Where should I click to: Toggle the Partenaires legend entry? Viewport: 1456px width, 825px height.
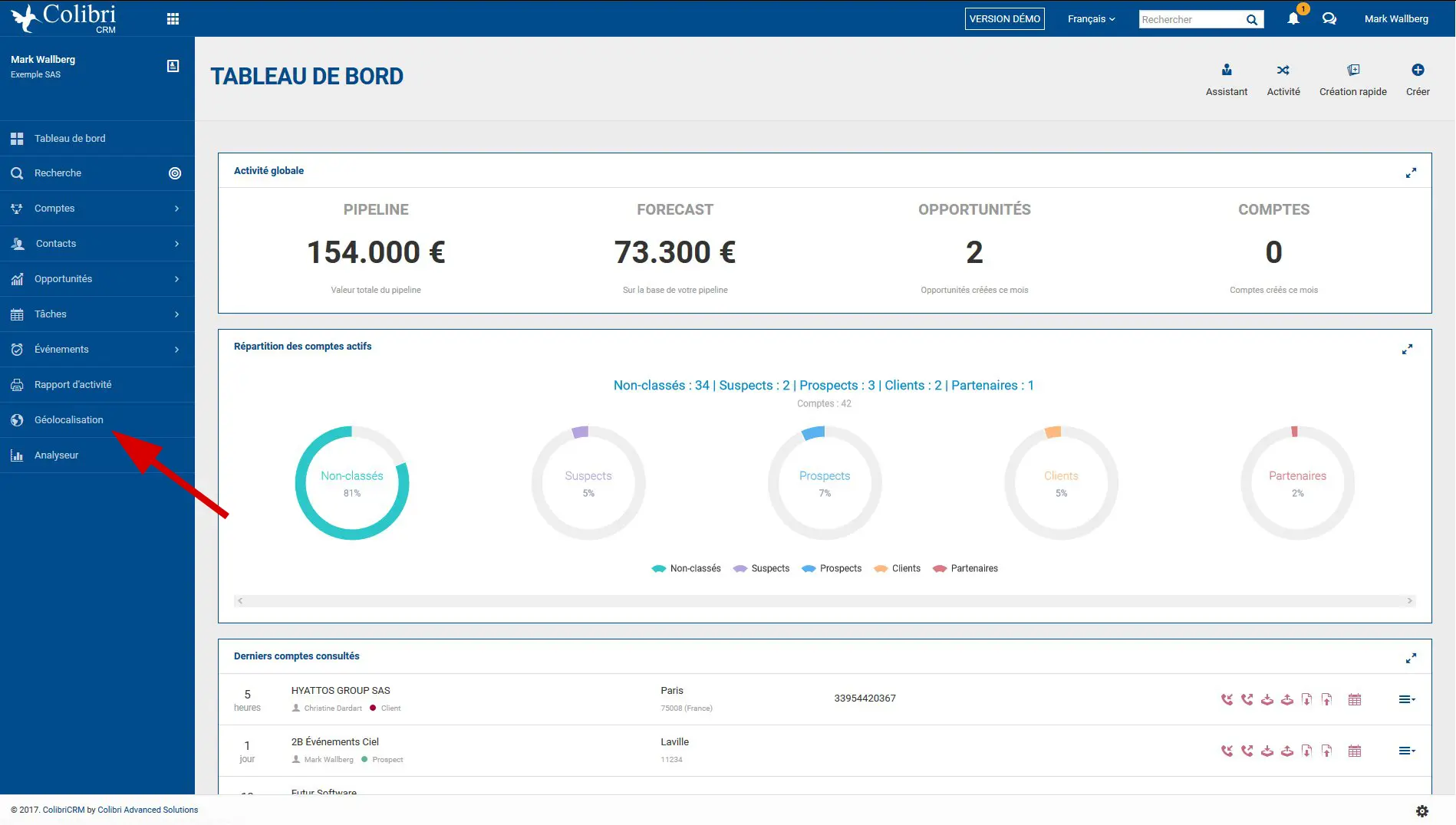[x=965, y=569]
